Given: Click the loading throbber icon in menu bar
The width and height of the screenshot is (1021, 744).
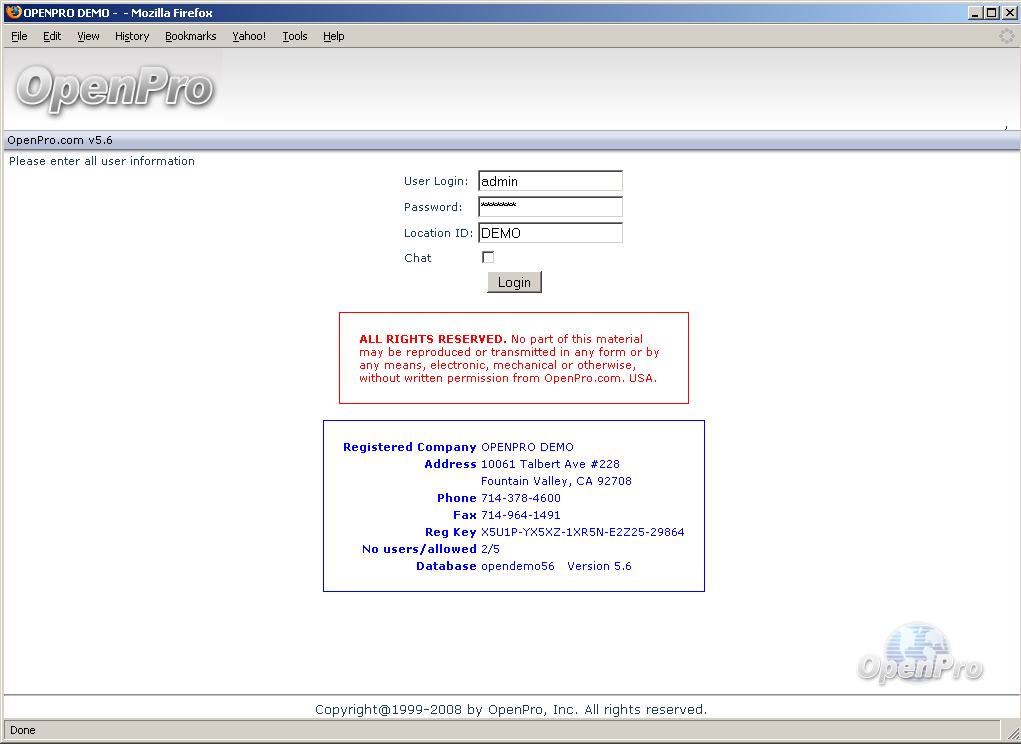Looking at the screenshot, I should click(1006, 36).
